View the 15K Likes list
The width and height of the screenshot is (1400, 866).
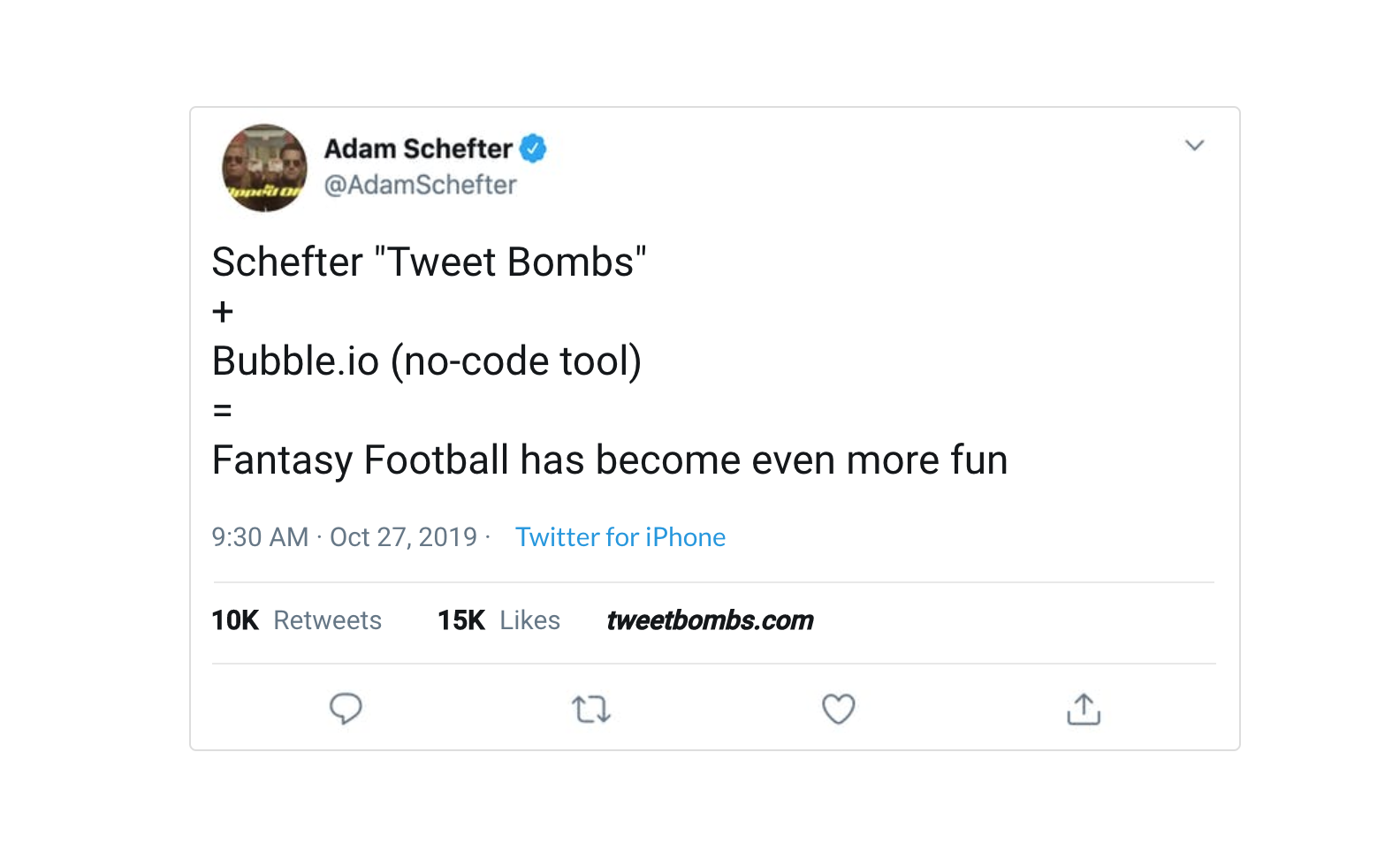pyautogui.click(x=498, y=620)
